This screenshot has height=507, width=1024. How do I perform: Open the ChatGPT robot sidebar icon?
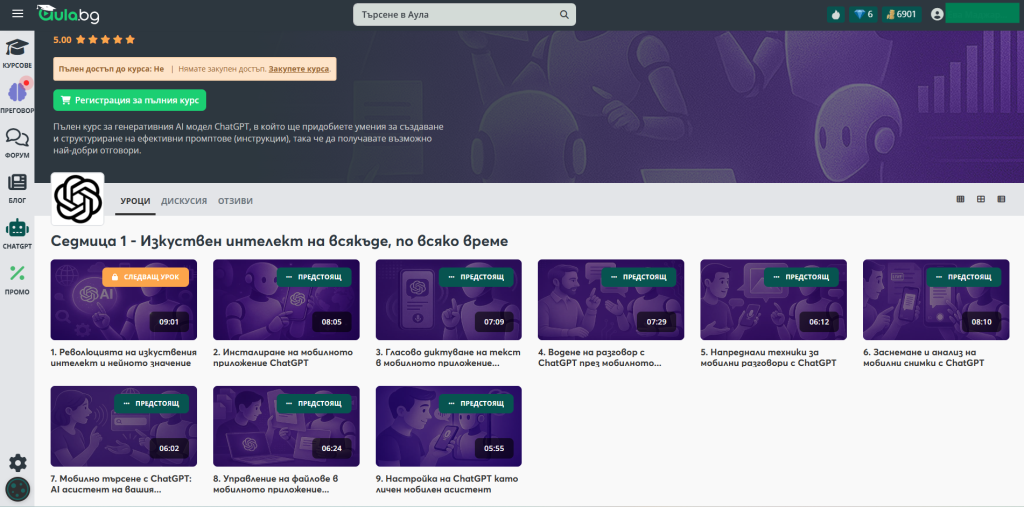click(x=17, y=232)
